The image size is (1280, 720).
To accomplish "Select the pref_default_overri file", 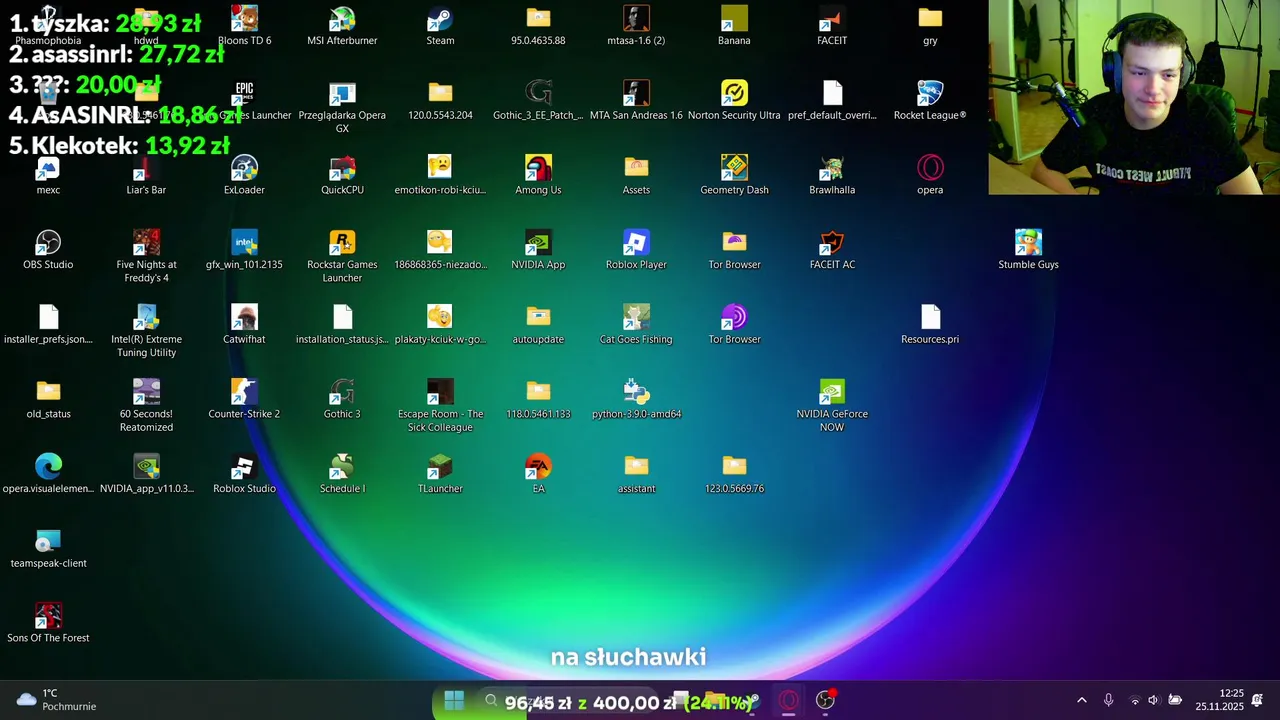I will pos(832,101).
